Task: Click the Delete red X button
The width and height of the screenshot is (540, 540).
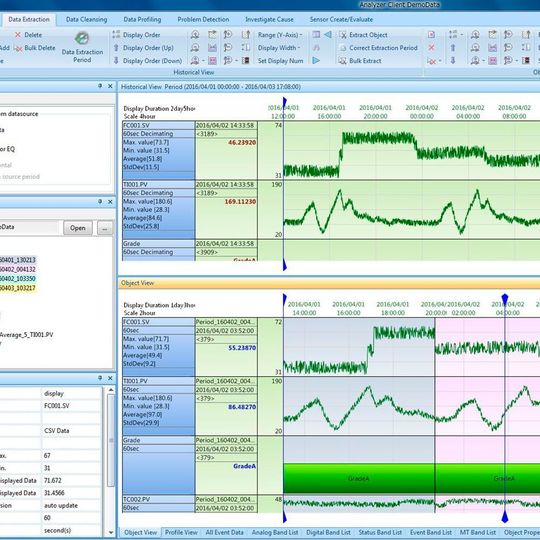Action: [x=18, y=35]
